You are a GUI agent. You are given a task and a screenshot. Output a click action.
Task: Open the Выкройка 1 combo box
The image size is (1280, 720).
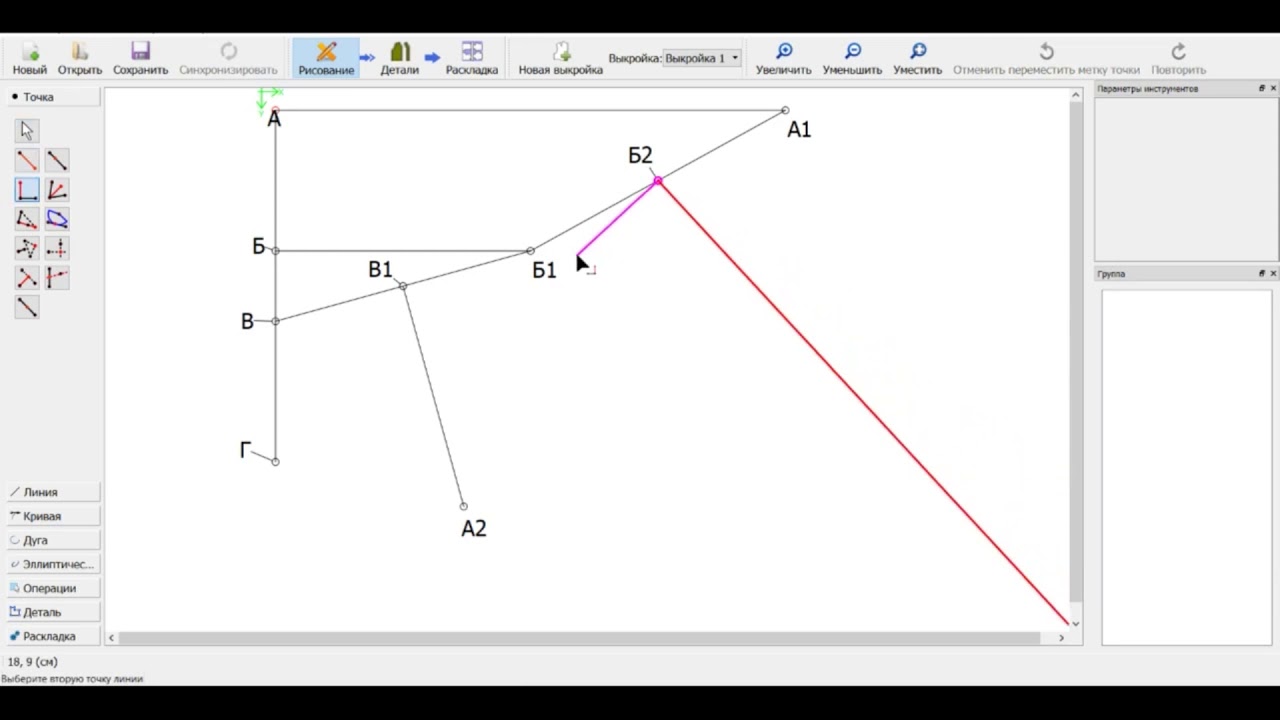tap(702, 58)
